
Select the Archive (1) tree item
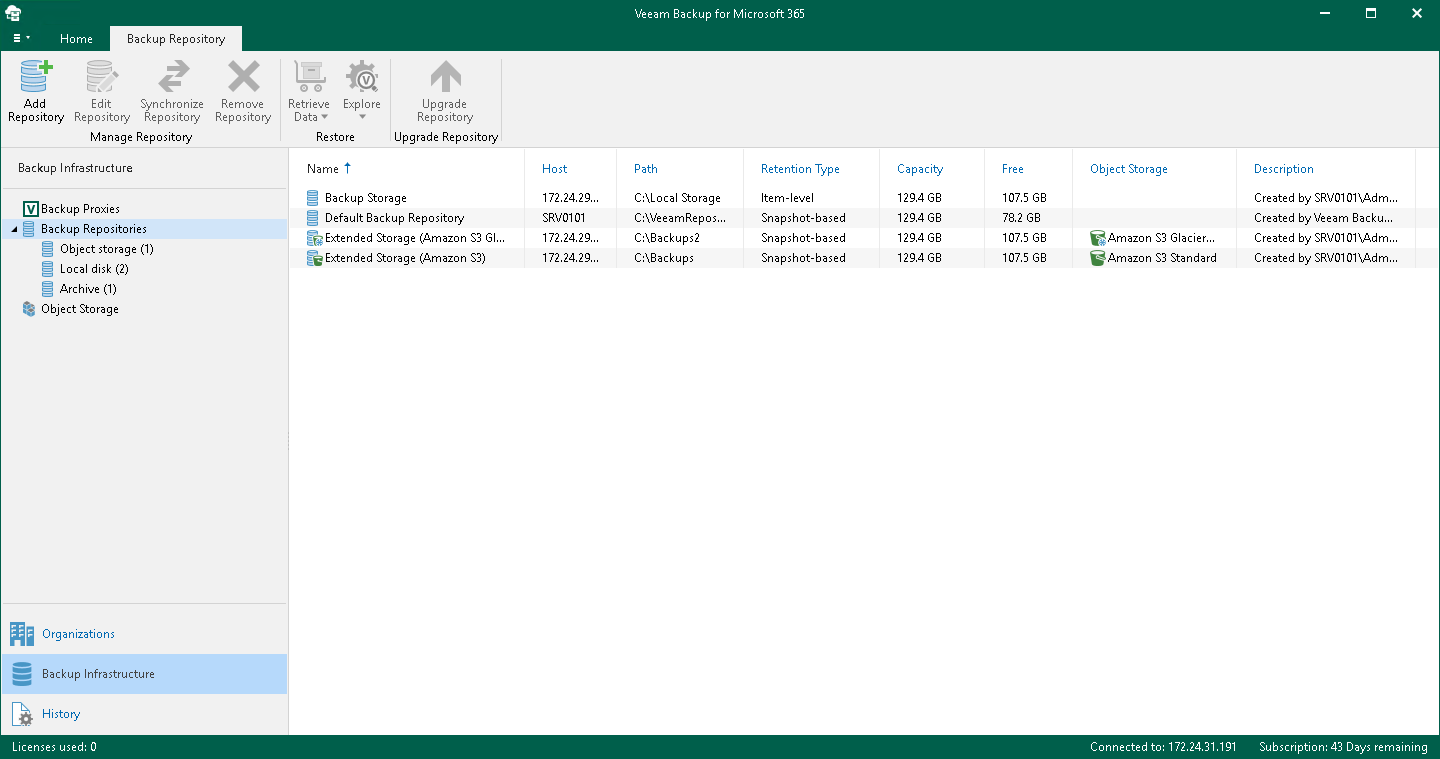[88, 289]
